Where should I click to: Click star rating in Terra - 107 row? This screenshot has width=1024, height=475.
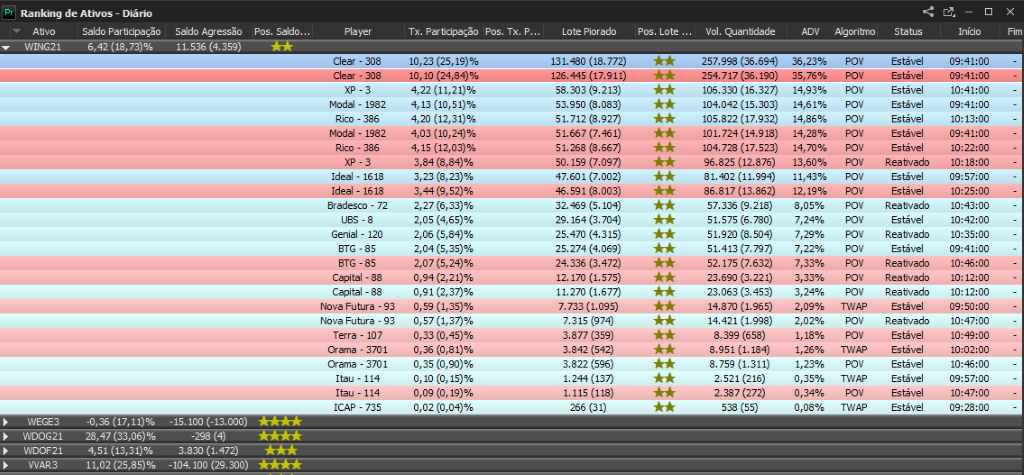[x=664, y=335]
